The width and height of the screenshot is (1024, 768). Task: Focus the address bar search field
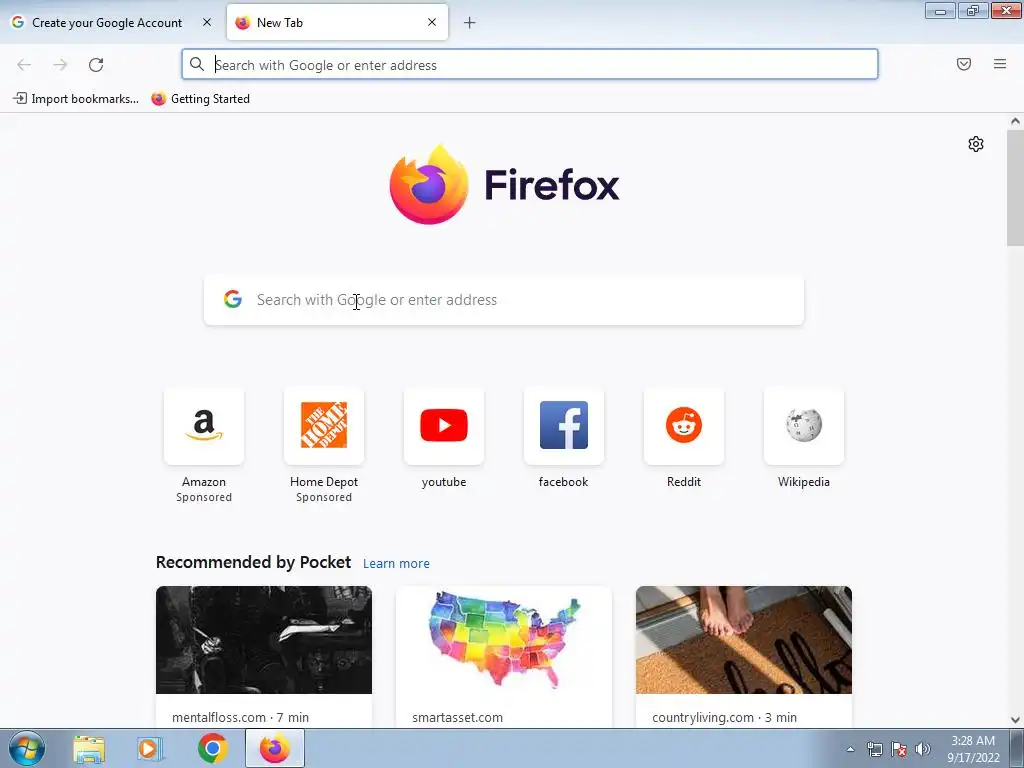click(530, 64)
